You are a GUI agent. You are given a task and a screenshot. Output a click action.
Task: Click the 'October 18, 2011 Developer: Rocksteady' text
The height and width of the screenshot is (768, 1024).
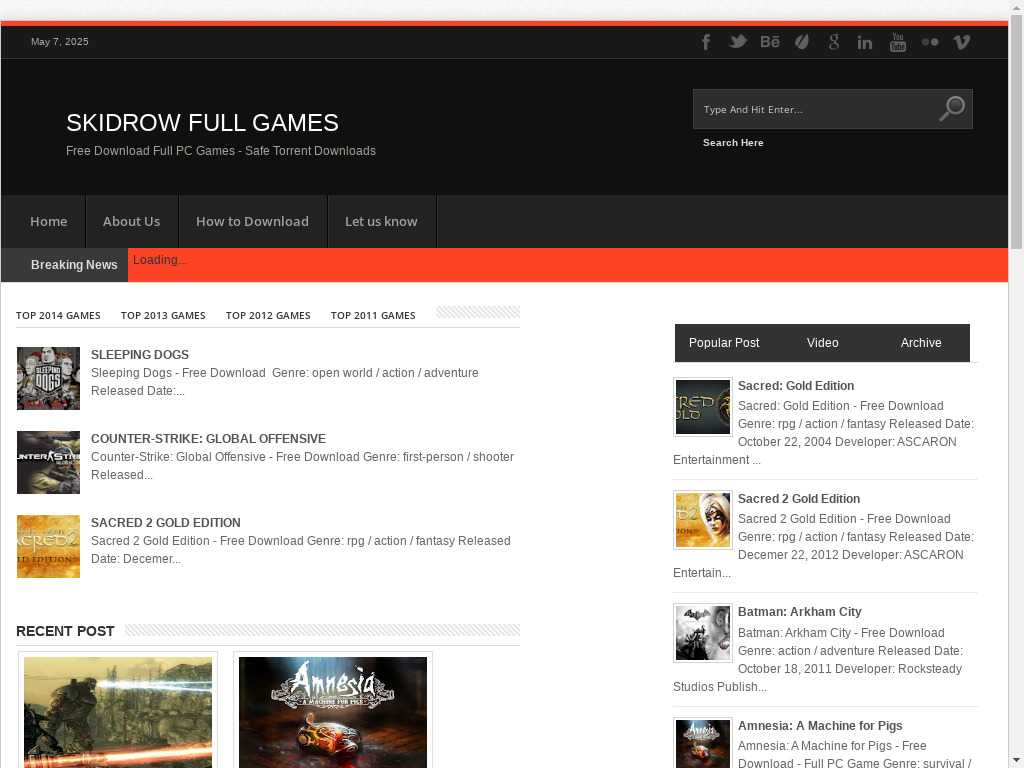[x=850, y=669]
